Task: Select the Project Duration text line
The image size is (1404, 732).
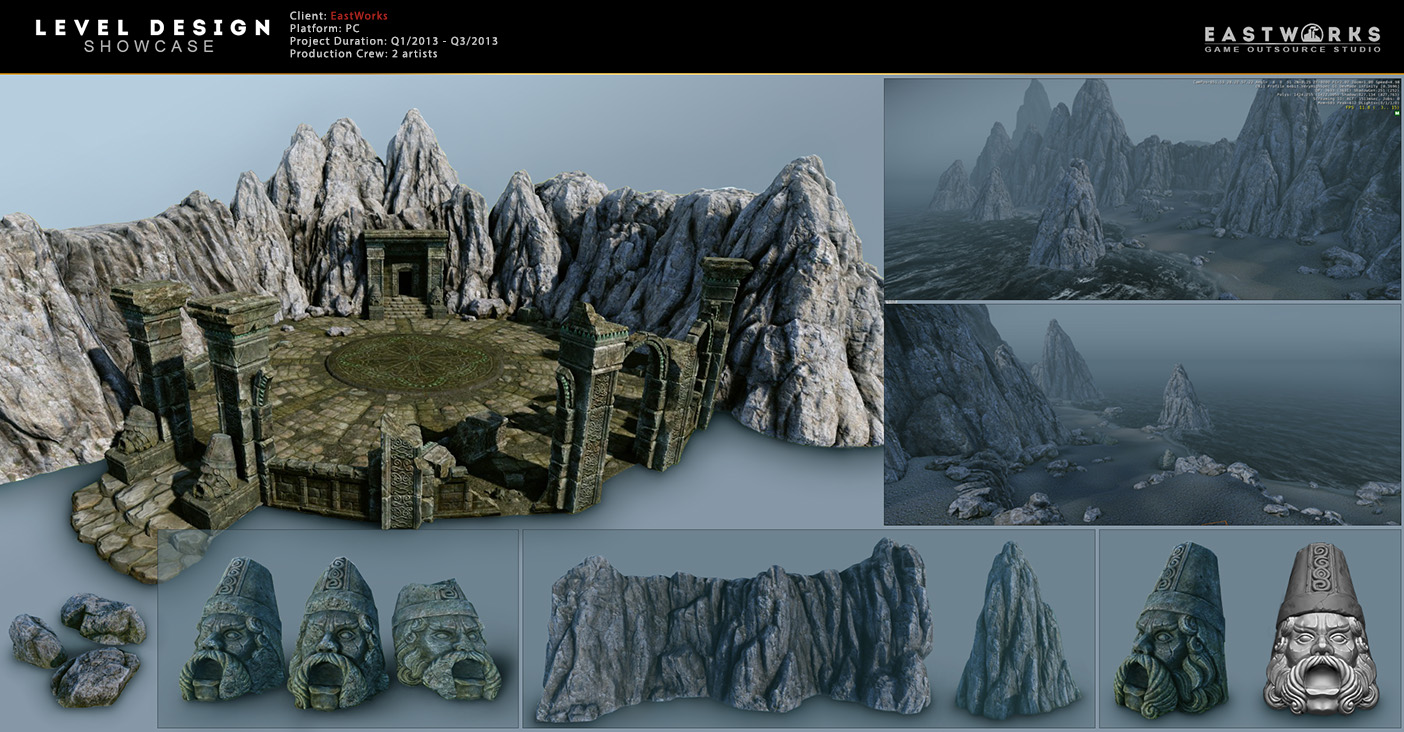Action: [393, 41]
